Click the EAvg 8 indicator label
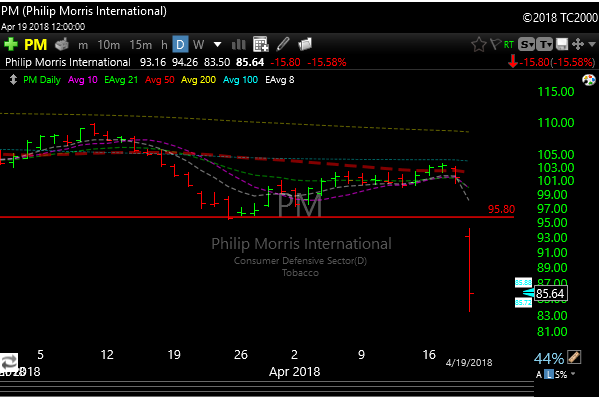 click(280, 80)
